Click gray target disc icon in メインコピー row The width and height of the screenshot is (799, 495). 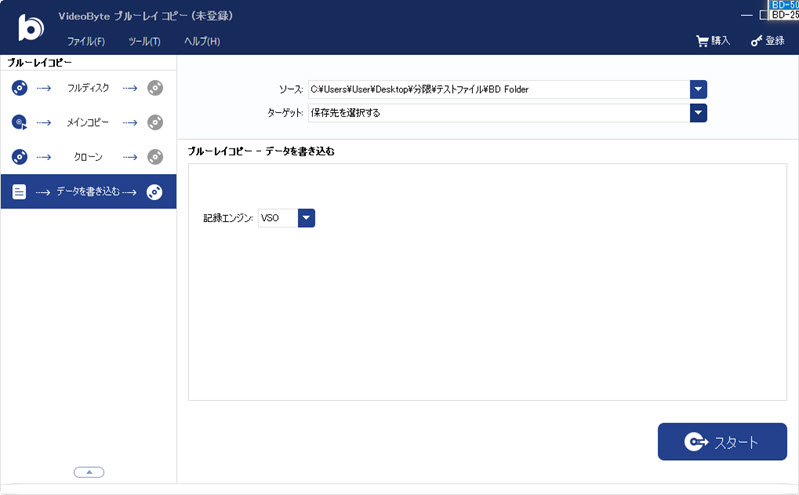(155, 122)
